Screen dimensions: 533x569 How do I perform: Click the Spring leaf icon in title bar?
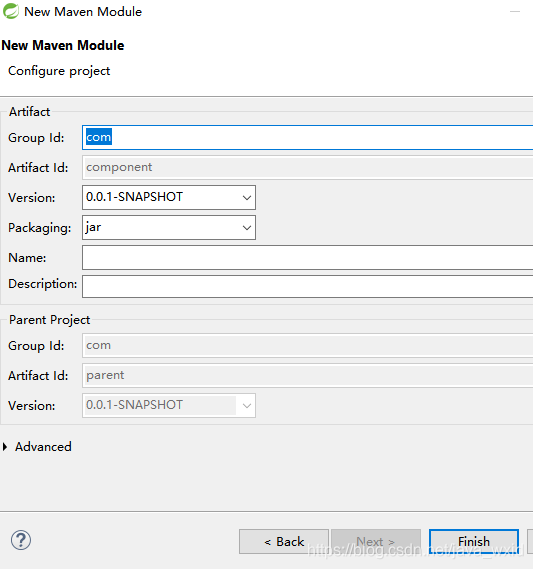(x=11, y=11)
